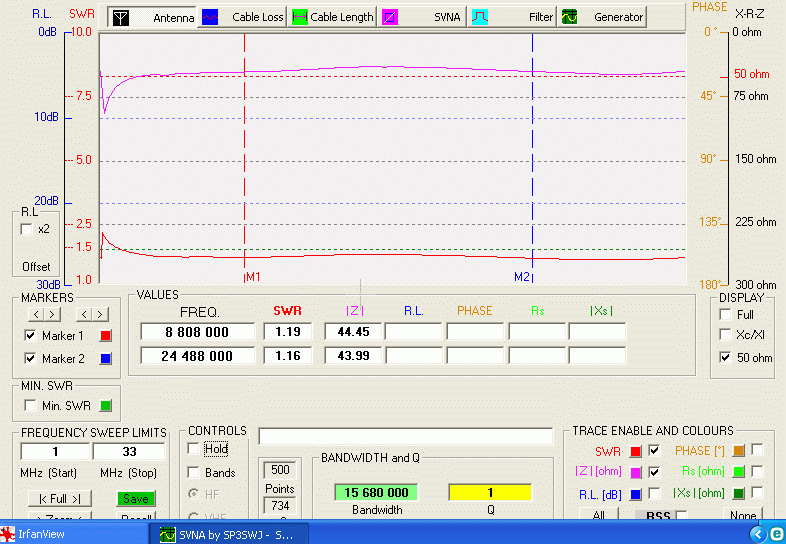This screenshot has width=786, height=544.
Task: Click the blue Marker 2 colour swatch
Action: [105, 359]
